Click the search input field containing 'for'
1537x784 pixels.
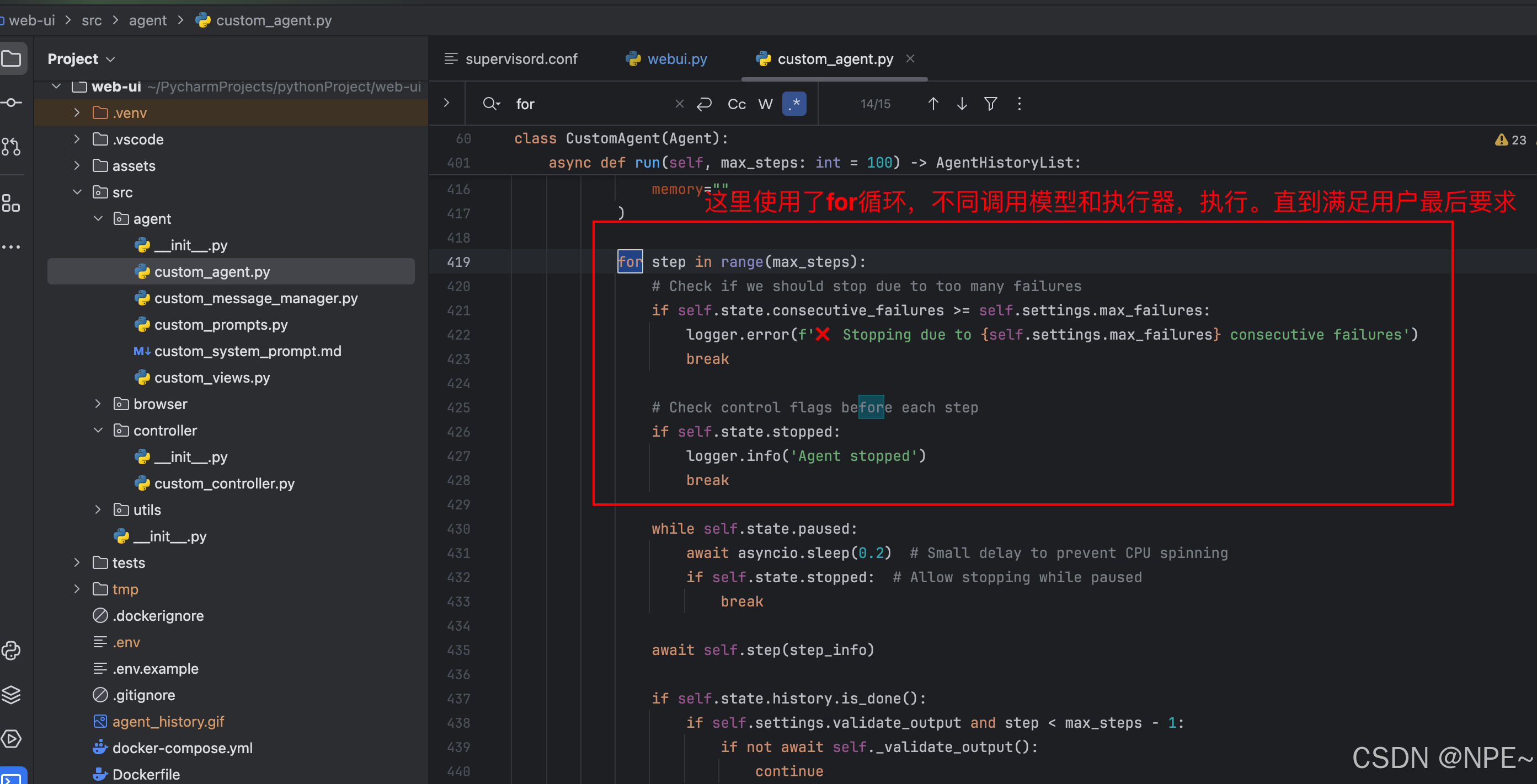pos(591,104)
